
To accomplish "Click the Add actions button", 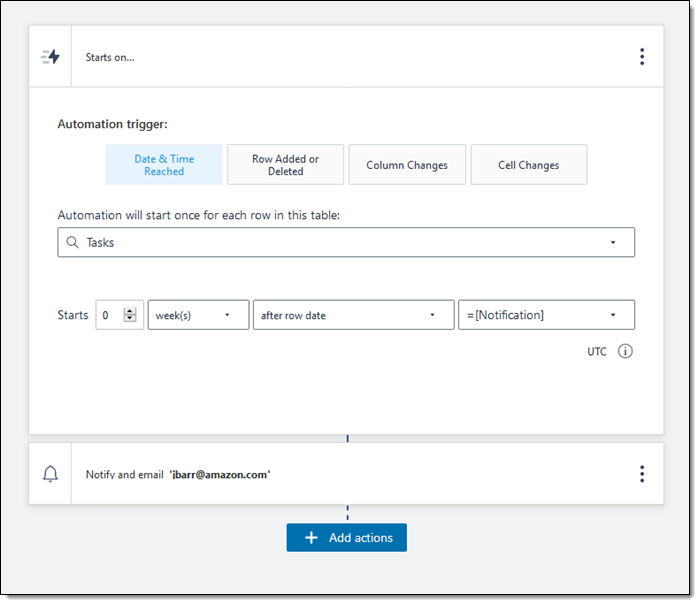I will pyautogui.click(x=347, y=537).
